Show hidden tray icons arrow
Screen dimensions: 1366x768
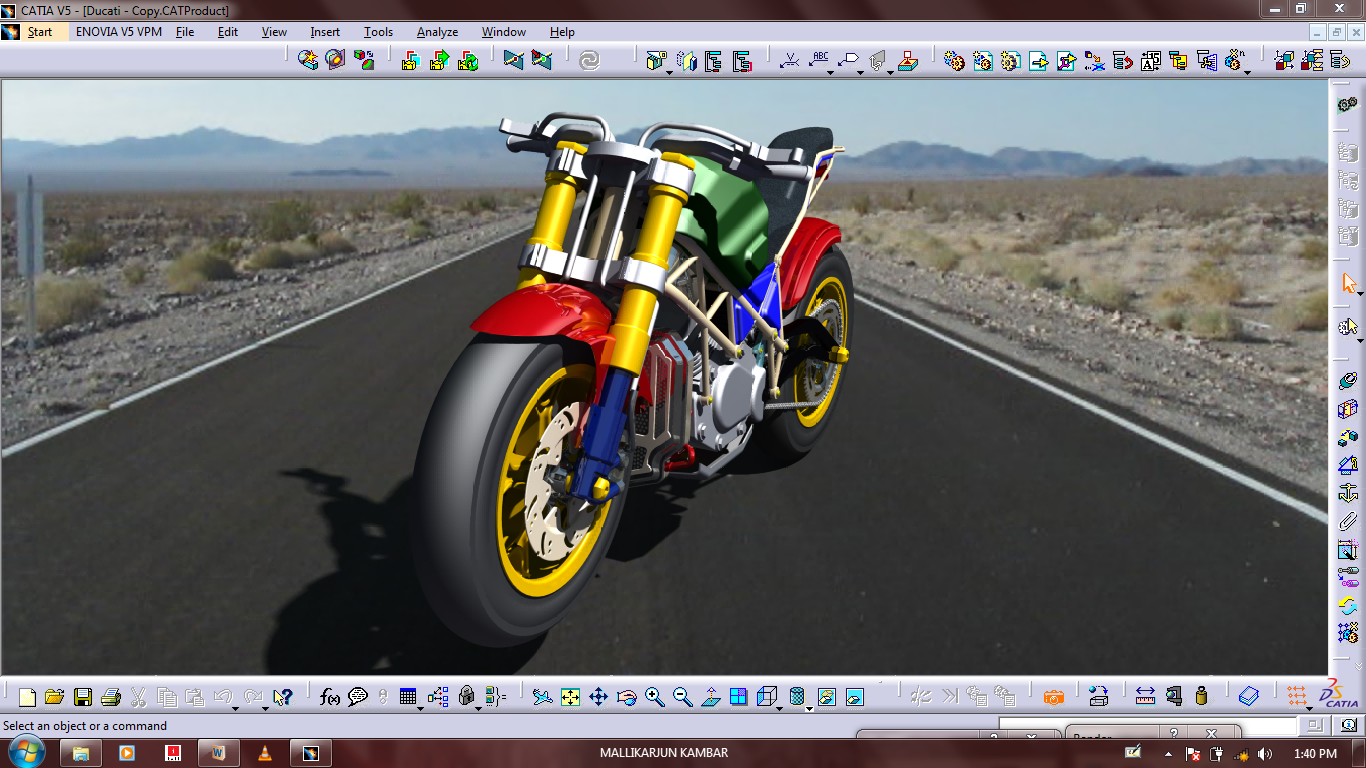pyautogui.click(x=1169, y=753)
